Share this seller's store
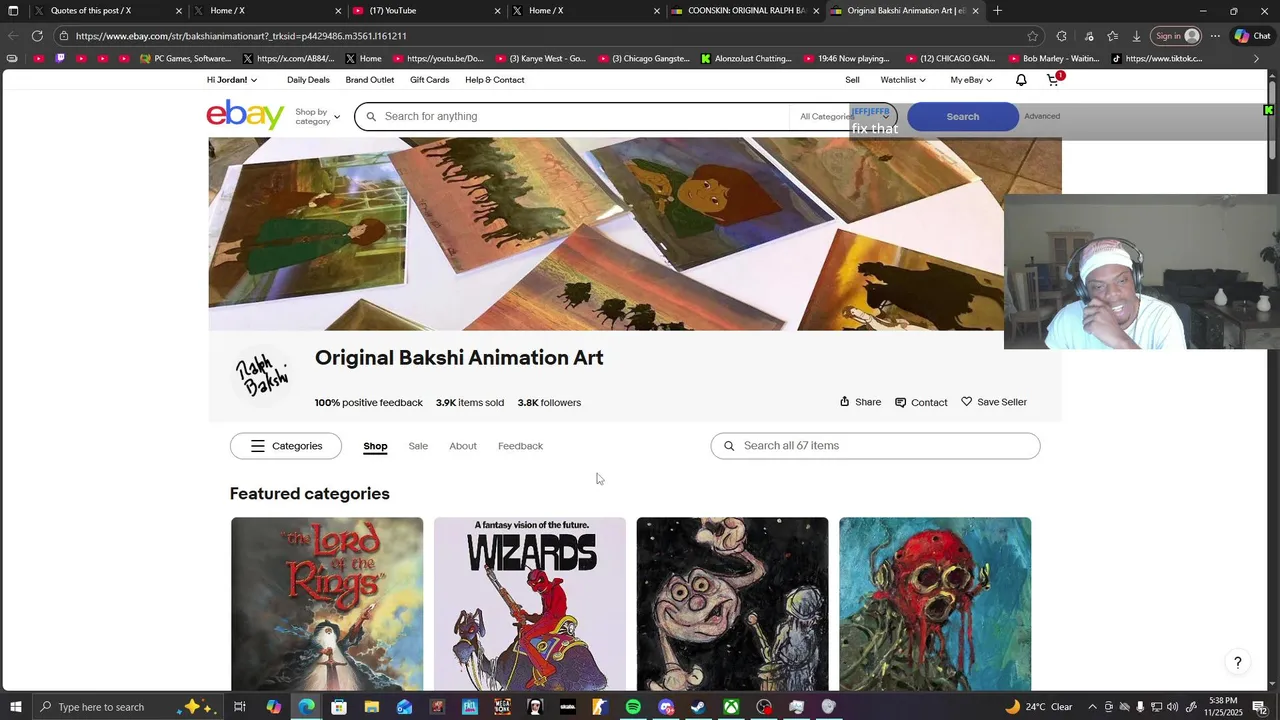Screen dimensions: 1280x720 860,402
